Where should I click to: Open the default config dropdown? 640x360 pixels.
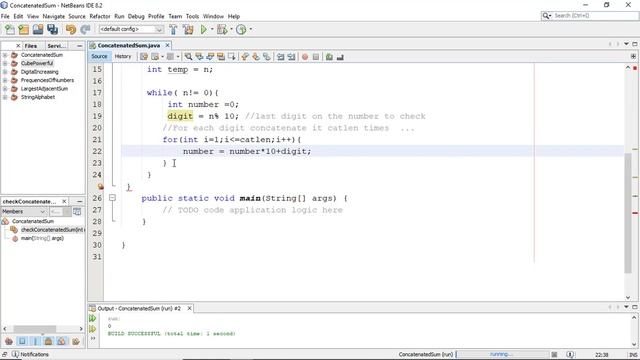point(131,29)
